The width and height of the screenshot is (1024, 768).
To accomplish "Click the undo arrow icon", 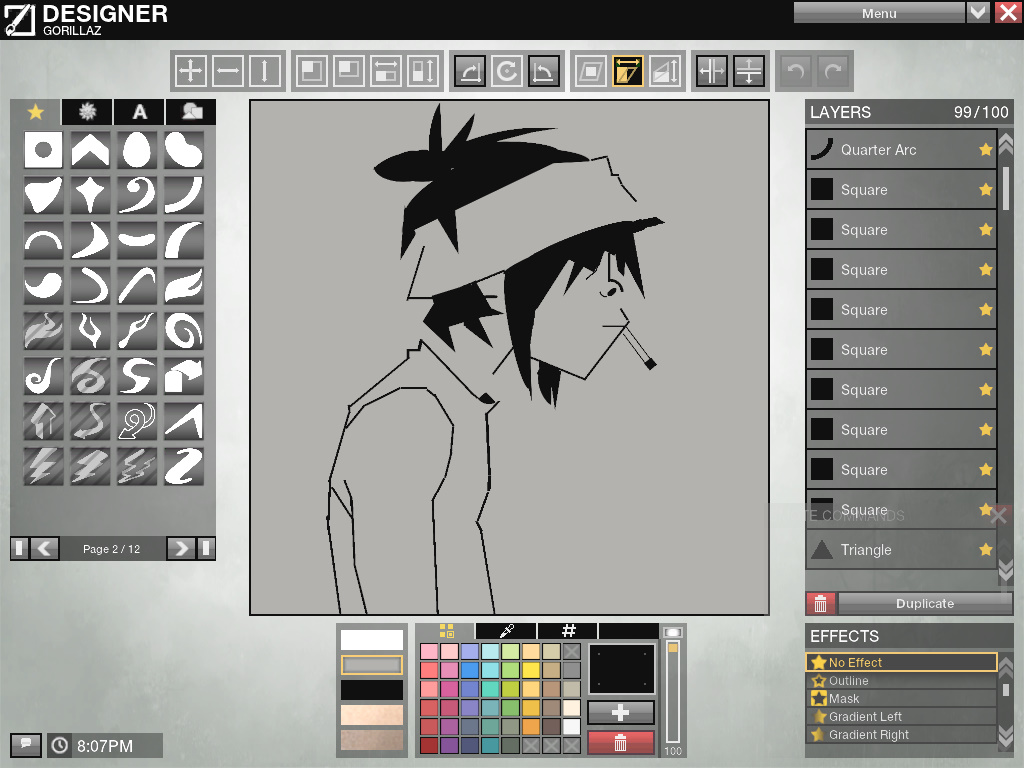I will 795,71.
